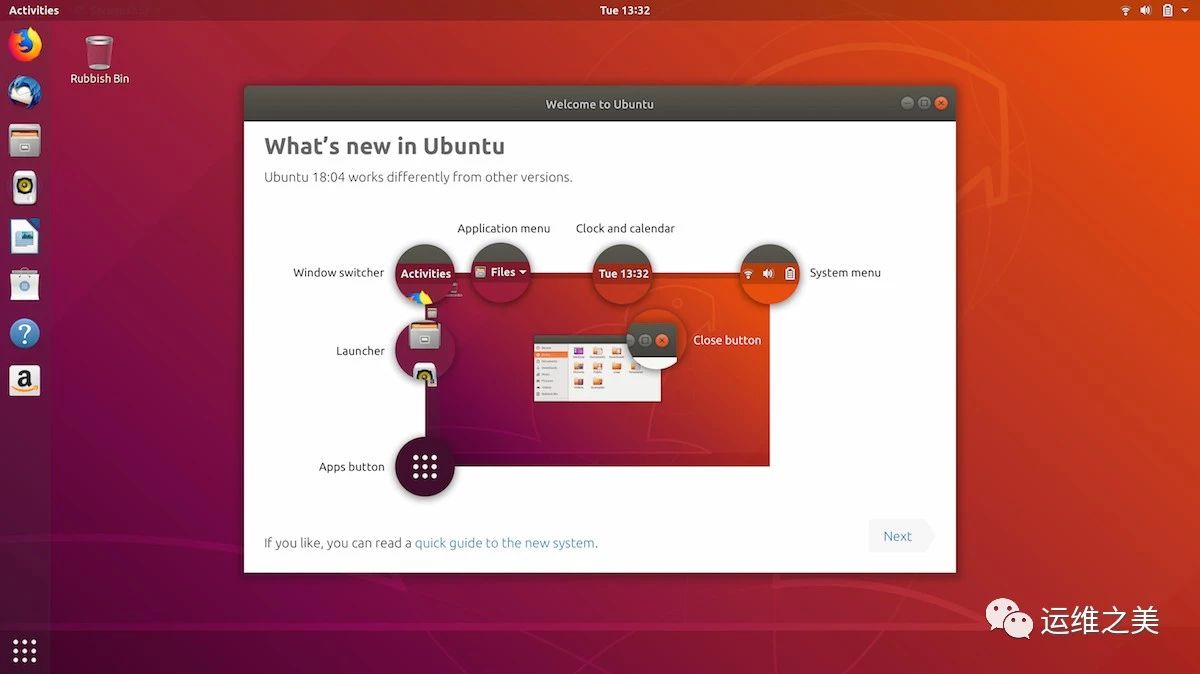Click the Wi-Fi icon in top bar
Screen dimensions: 1200x674
point(1125,10)
